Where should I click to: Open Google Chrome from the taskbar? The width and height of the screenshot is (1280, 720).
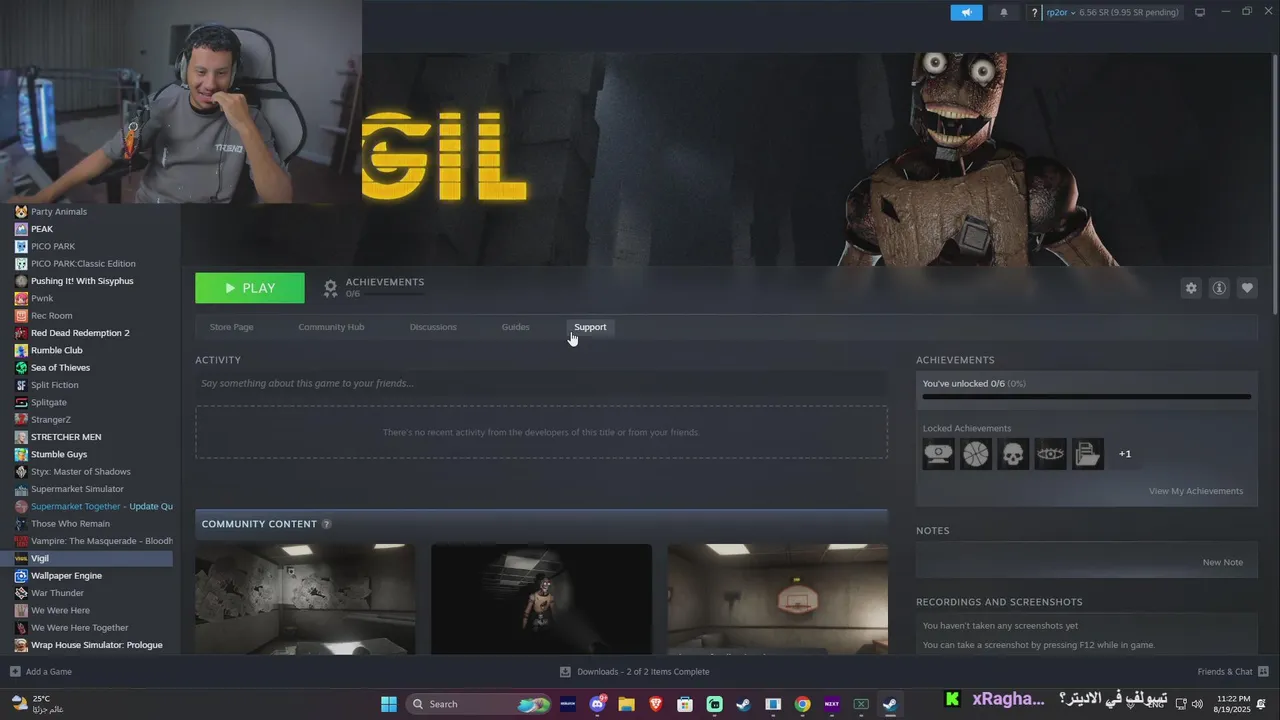802,704
